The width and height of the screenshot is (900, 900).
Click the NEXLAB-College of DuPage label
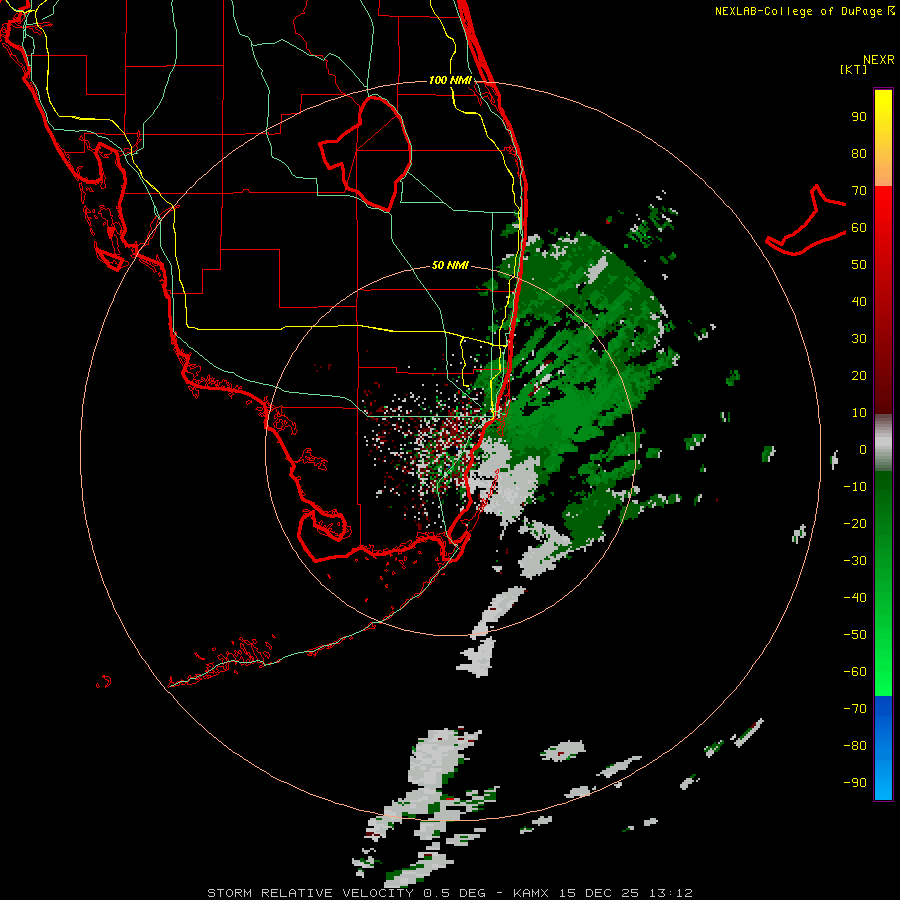pos(805,11)
